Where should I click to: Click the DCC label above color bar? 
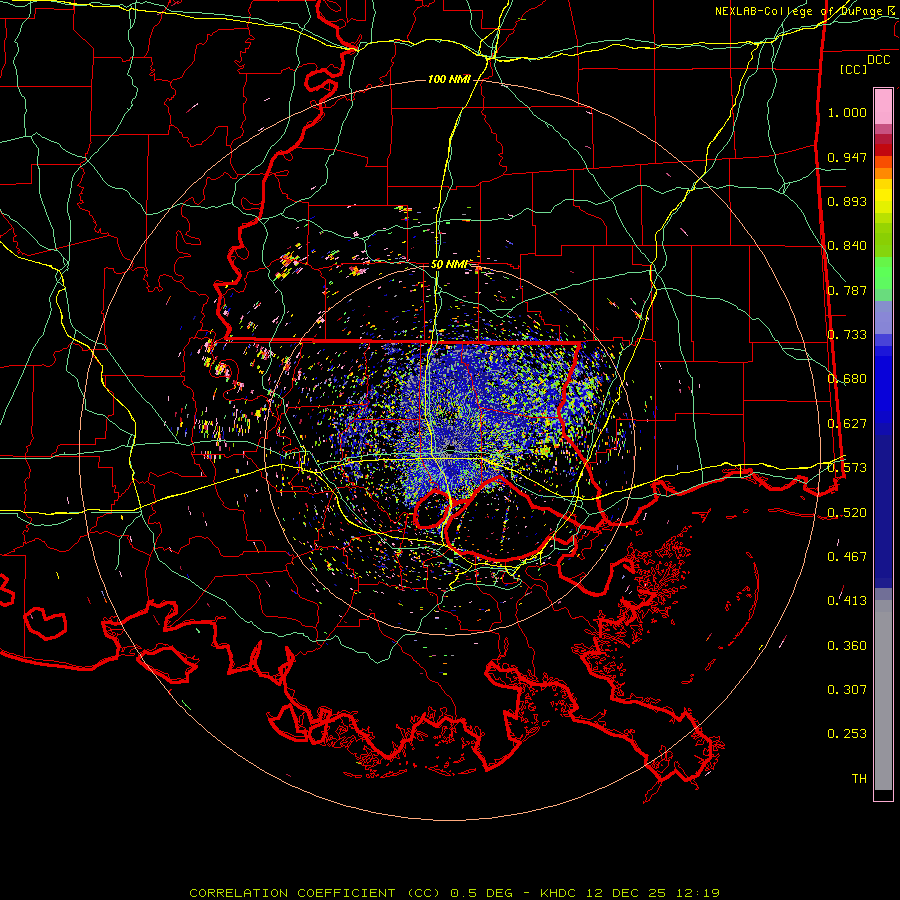pyautogui.click(x=878, y=60)
